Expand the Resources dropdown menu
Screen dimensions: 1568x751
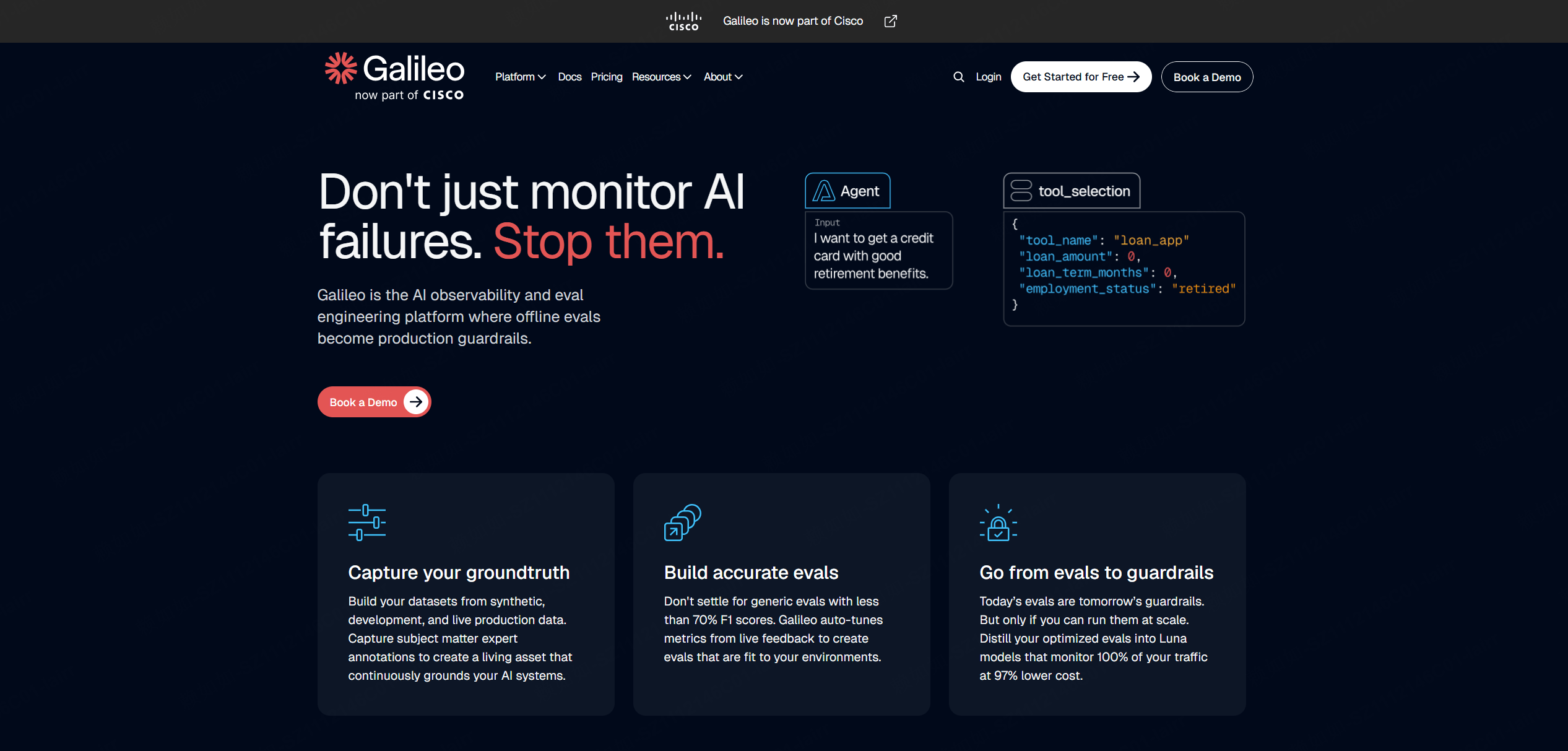(x=661, y=77)
